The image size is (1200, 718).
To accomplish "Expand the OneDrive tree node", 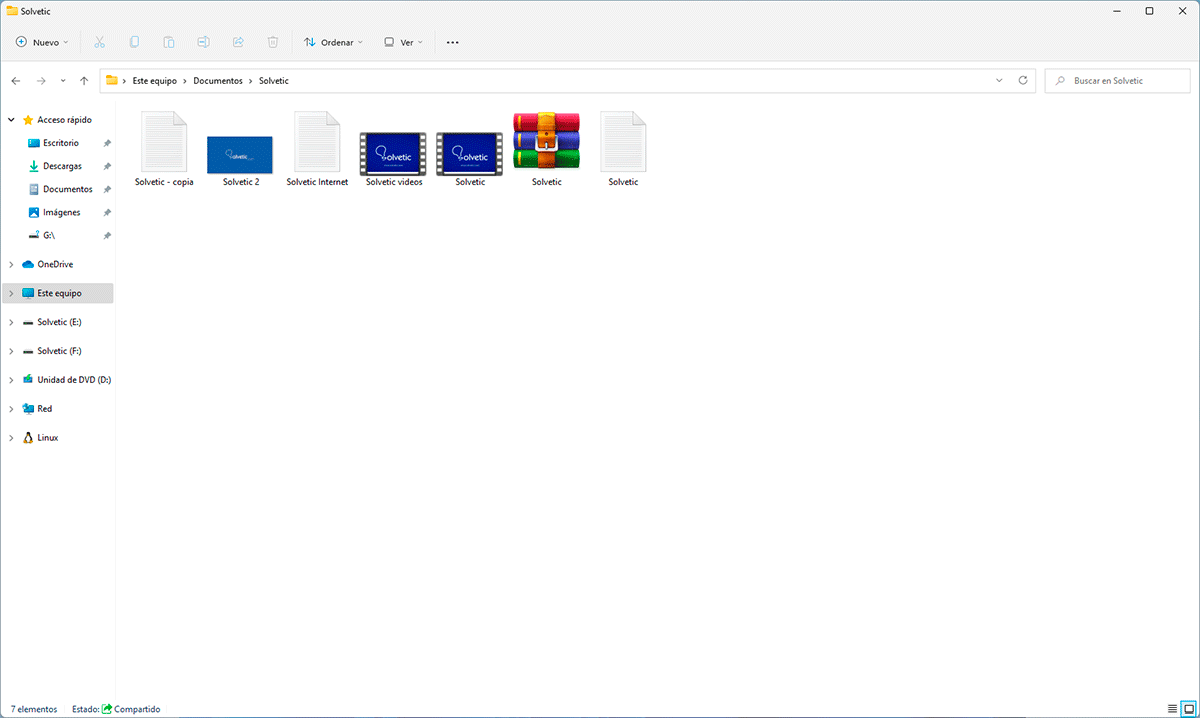I will click(x=11, y=264).
